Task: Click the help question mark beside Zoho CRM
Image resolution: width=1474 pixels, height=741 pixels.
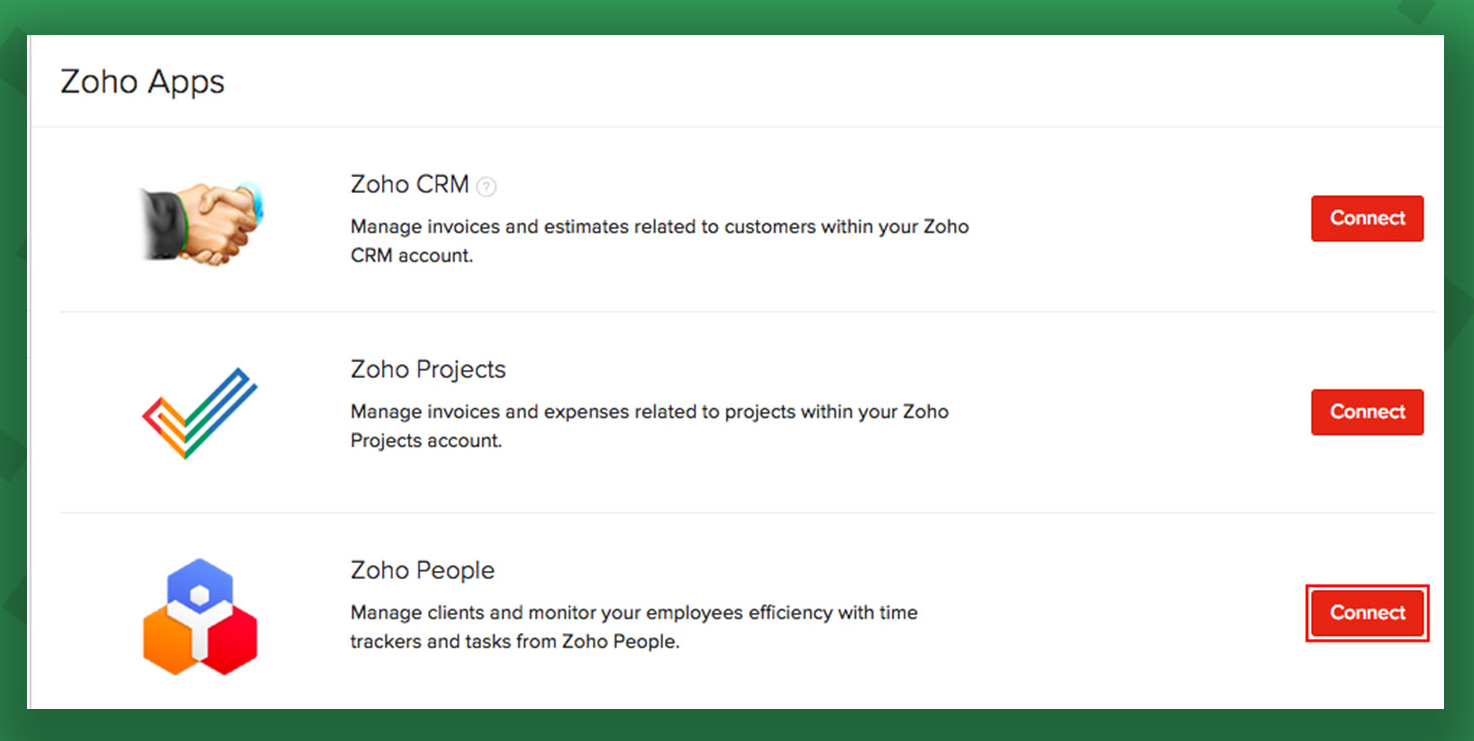Action: tap(486, 186)
